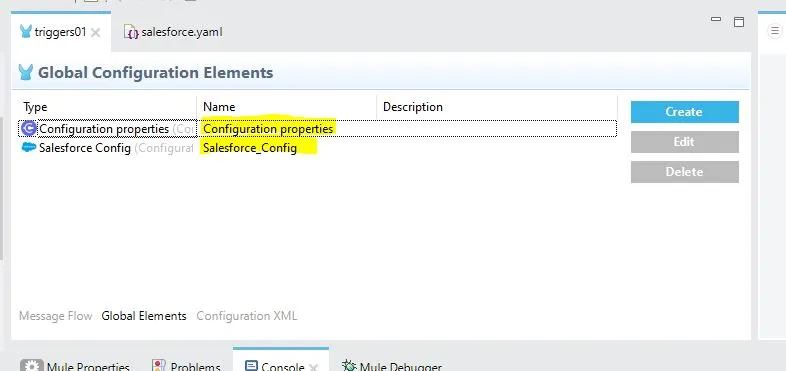Maximize the editor area
The height and width of the screenshot is (371, 786).
click(739, 22)
